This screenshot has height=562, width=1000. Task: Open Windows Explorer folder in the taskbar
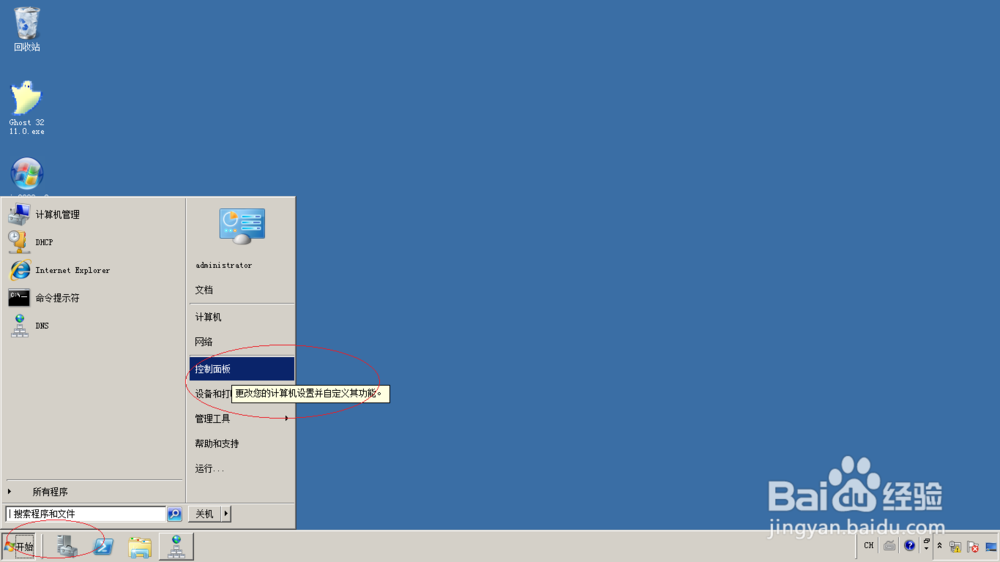pyautogui.click(x=140, y=547)
